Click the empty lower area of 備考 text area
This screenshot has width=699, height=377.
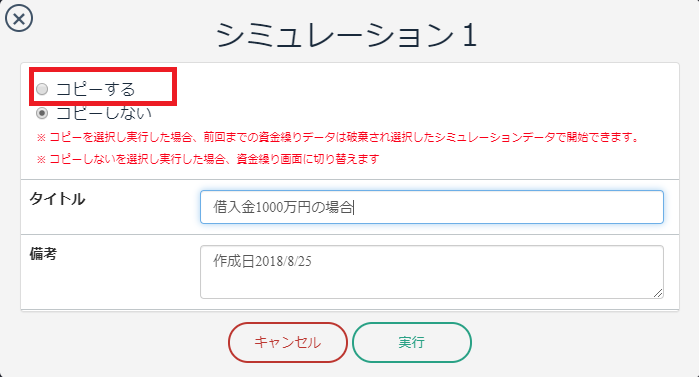pos(432,285)
